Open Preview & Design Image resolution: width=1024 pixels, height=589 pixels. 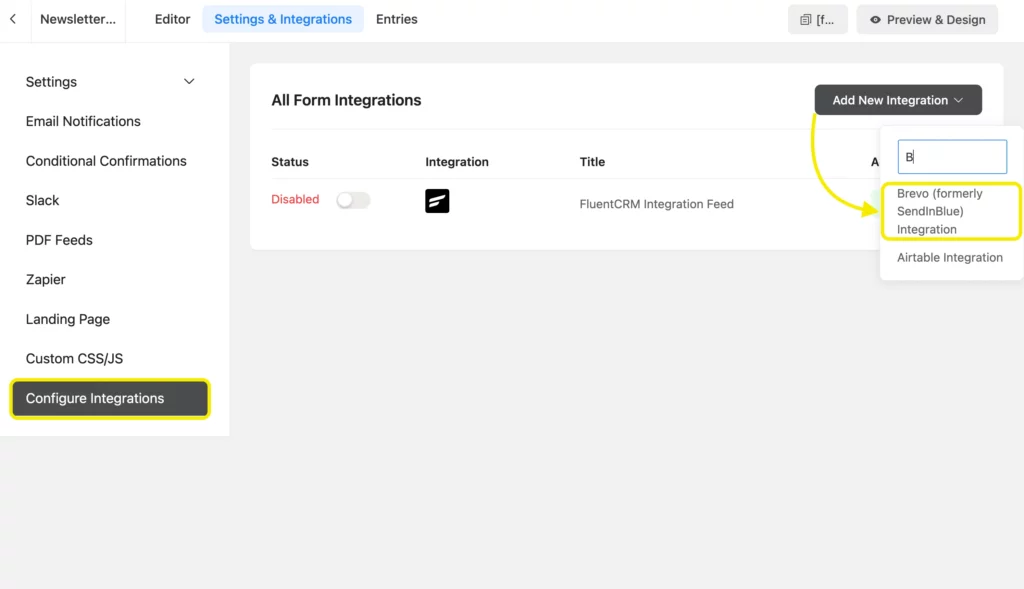pos(927,20)
